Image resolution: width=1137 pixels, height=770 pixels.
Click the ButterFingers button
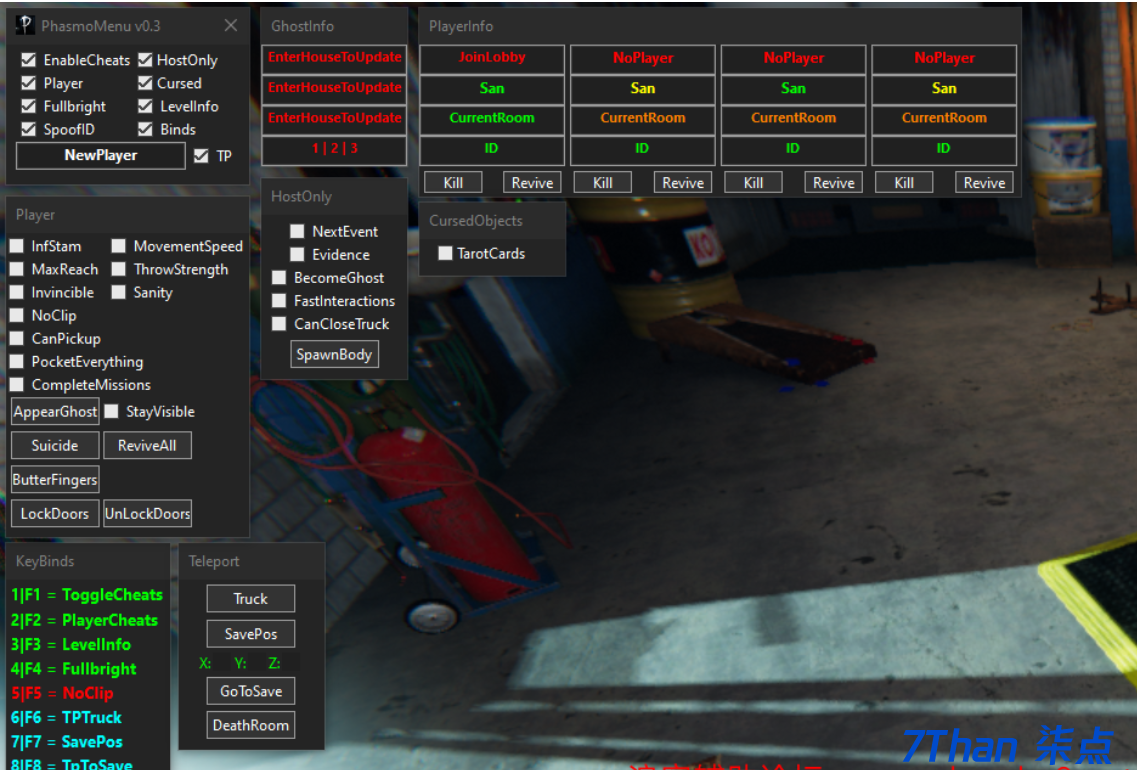[55, 479]
